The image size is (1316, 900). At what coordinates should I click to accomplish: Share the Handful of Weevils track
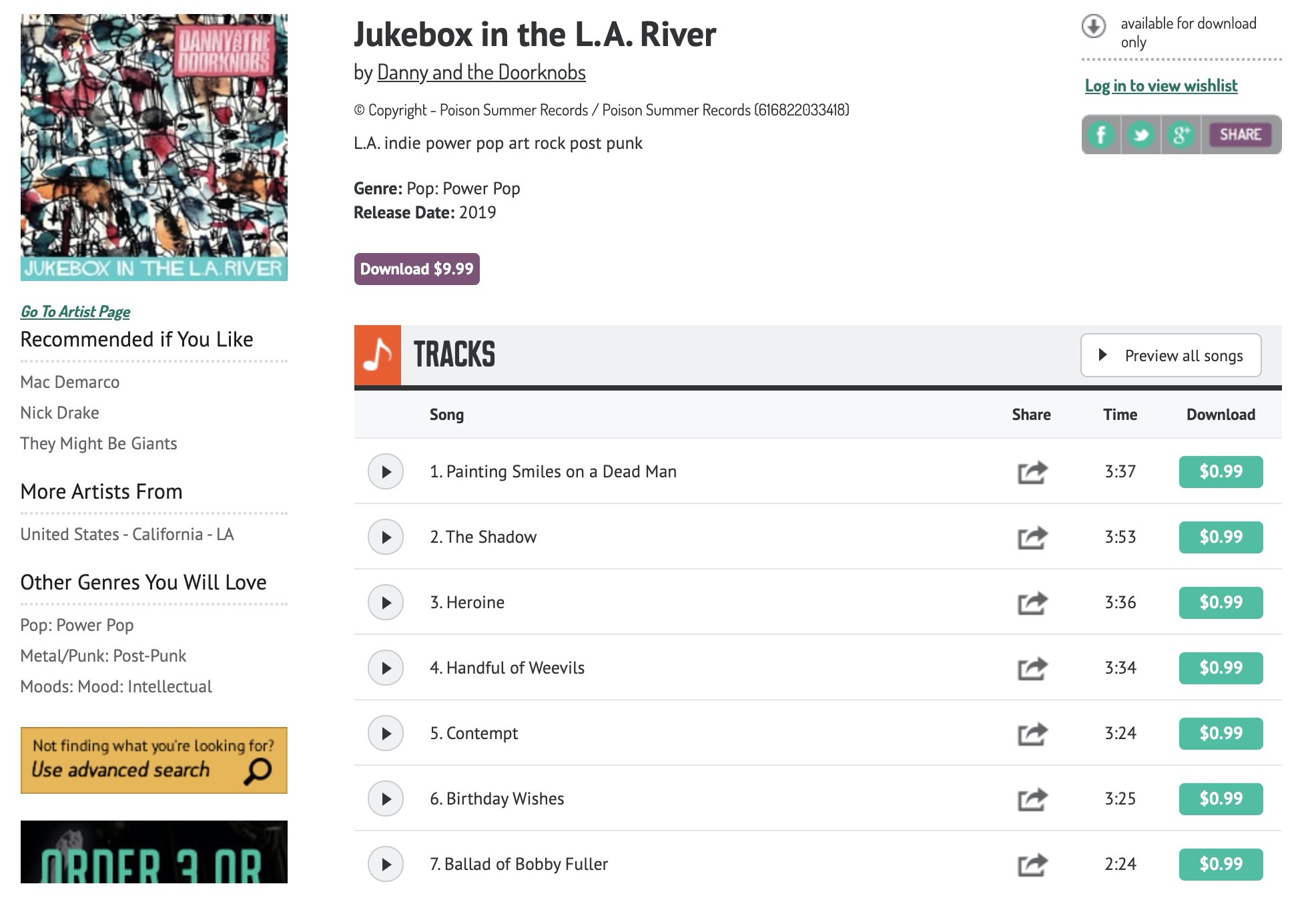click(x=1032, y=668)
